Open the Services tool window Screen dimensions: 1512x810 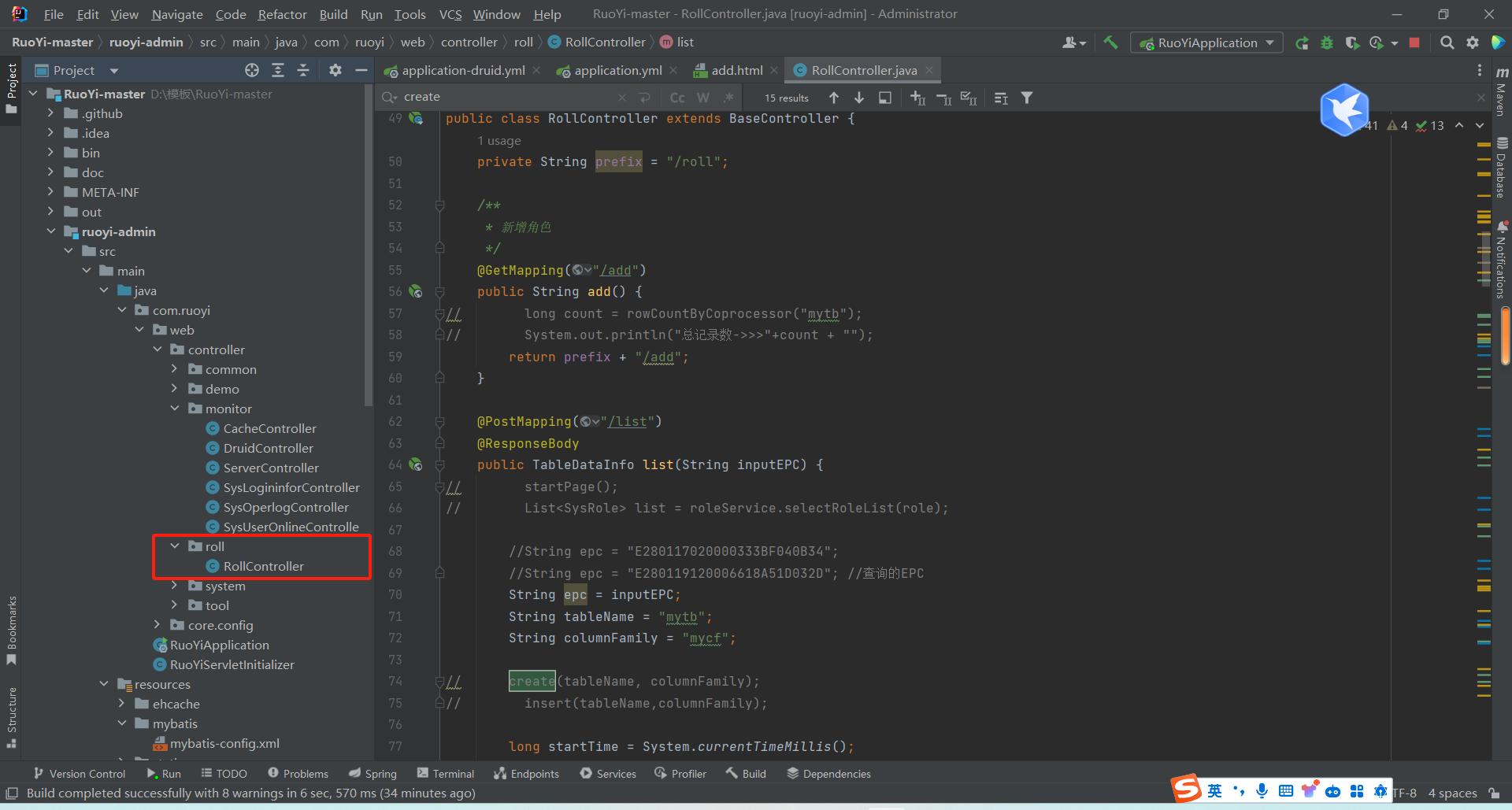[x=608, y=774]
